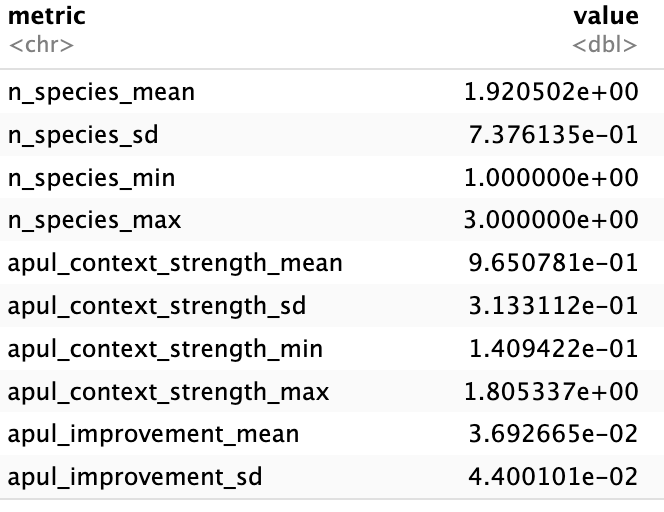Click the n_species_sd metric cell
The image size is (664, 512).
(x=83, y=135)
